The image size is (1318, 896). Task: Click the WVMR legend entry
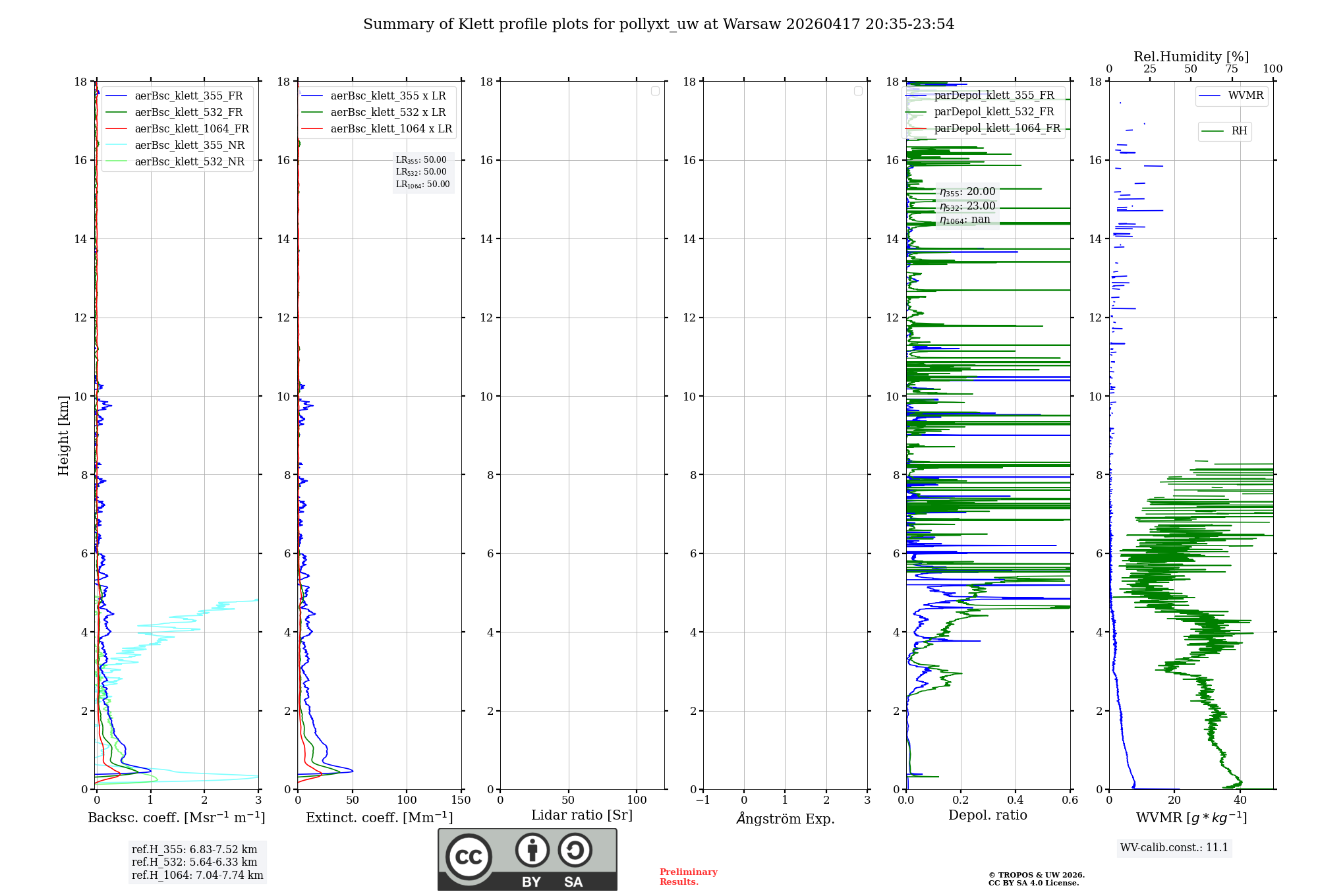pos(1245,96)
